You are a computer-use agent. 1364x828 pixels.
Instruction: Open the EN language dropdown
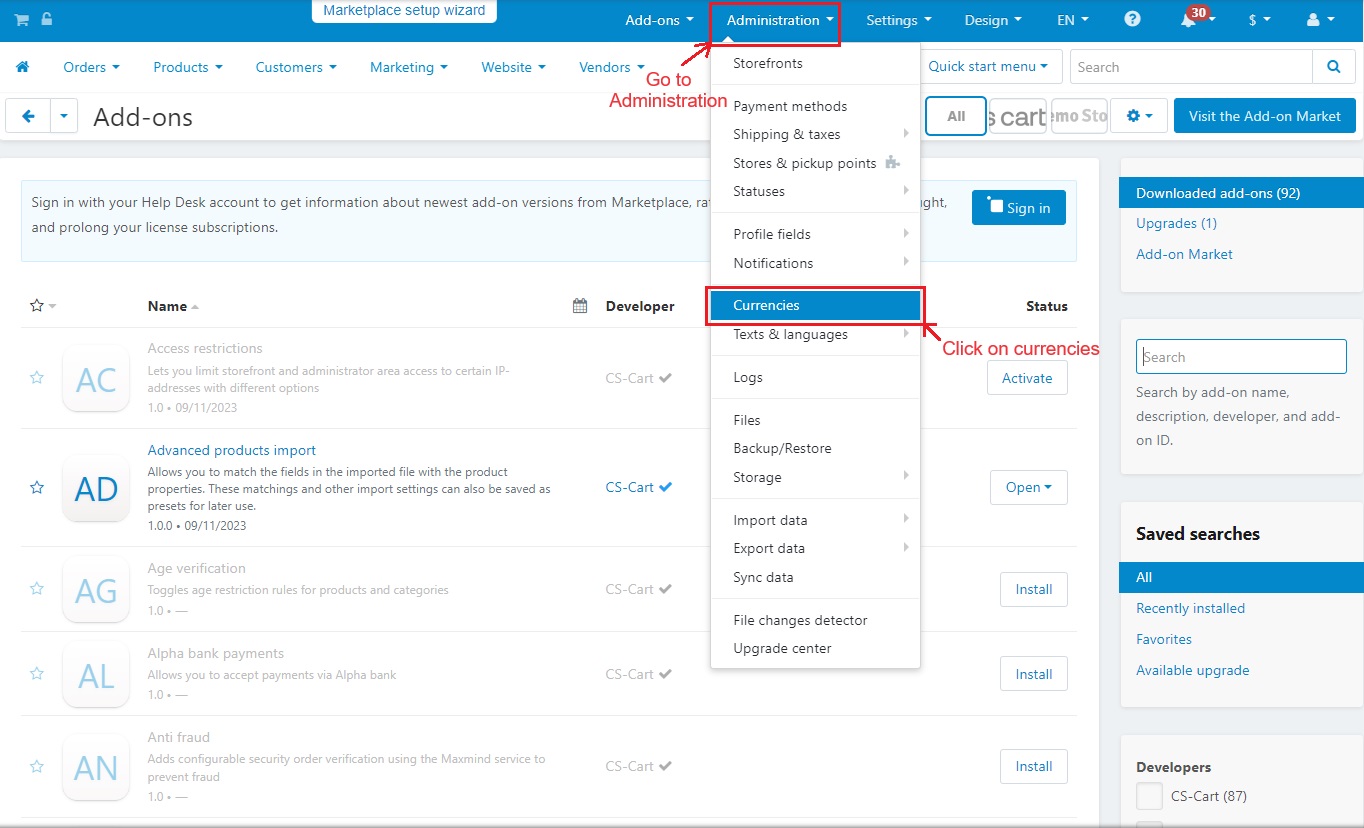click(x=1073, y=20)
